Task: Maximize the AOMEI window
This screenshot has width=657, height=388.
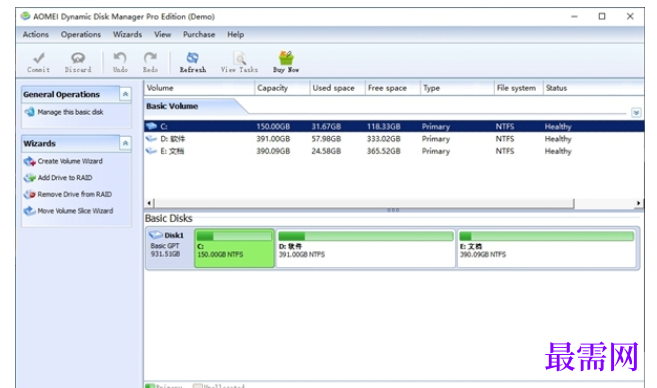Action: 602,16
